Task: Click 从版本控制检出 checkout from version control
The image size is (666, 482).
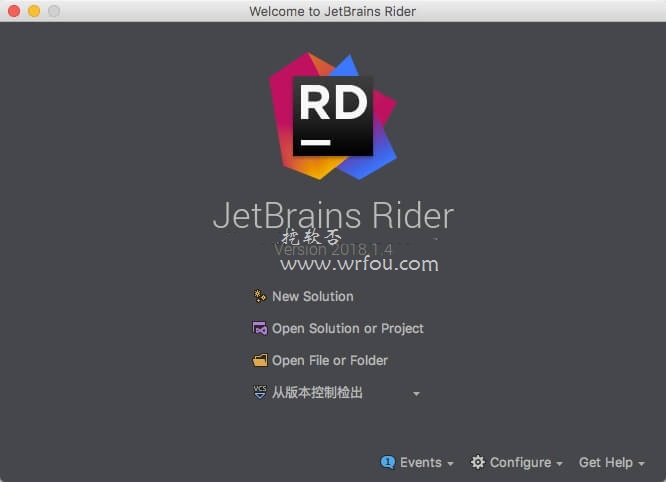Action: pyautogui.click(x=317, y=392)
